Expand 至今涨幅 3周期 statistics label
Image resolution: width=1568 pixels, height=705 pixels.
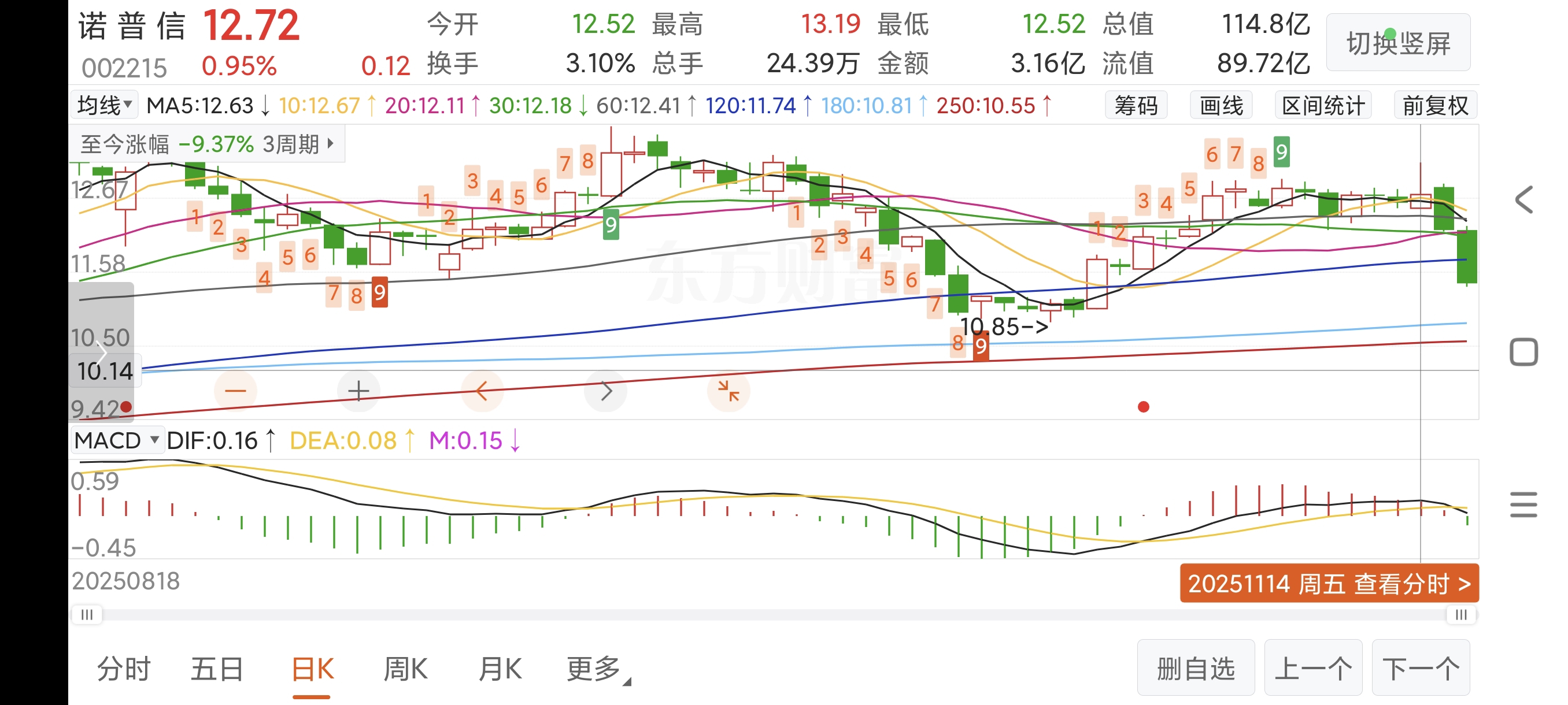[207, 145]
